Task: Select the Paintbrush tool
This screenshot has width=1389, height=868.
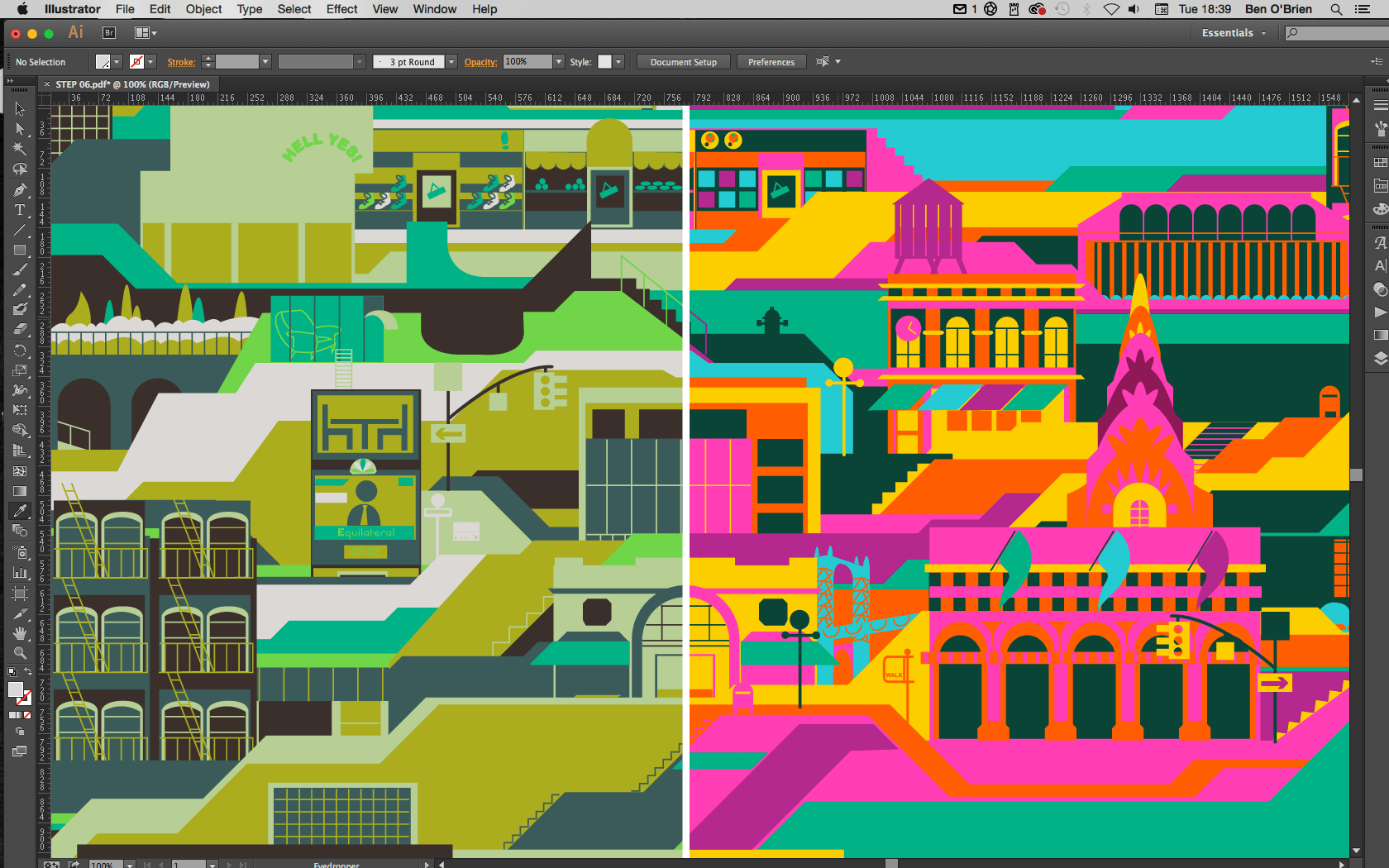Action: click(20, 269)
